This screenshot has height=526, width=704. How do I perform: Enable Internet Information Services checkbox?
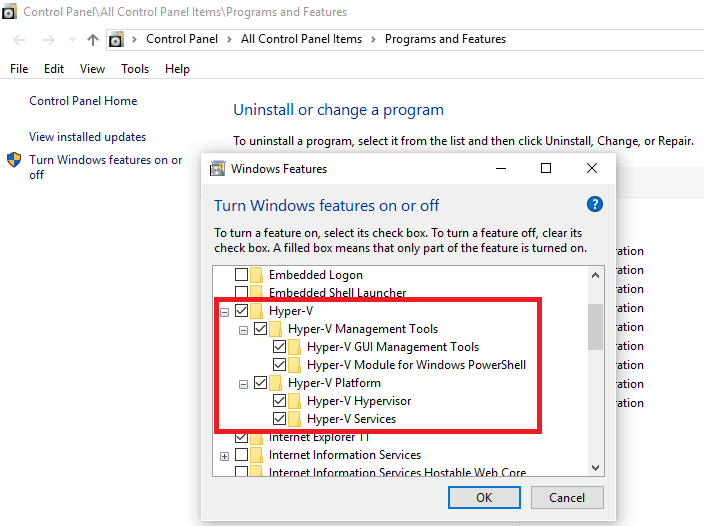242,455
